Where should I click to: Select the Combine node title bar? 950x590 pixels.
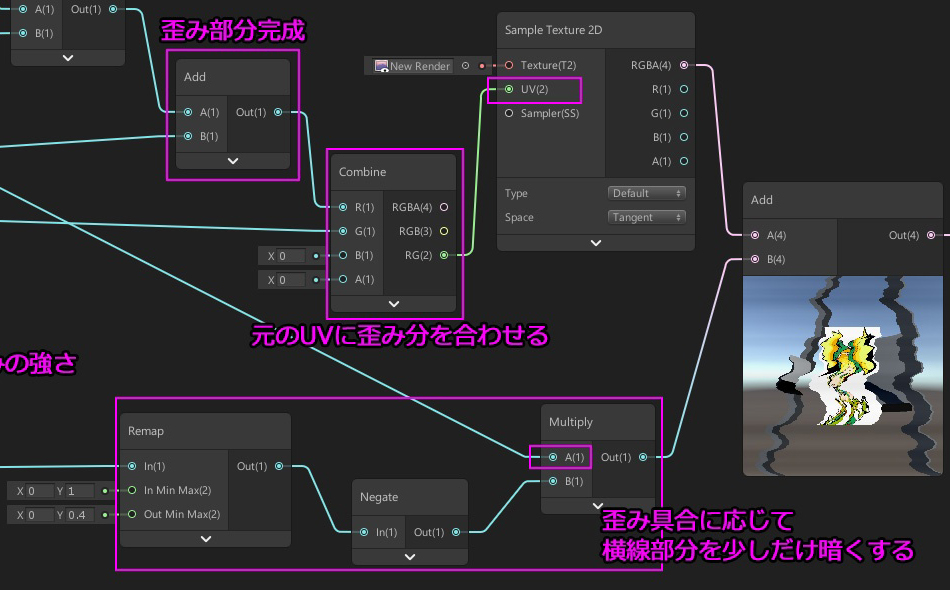pos(394,172)
